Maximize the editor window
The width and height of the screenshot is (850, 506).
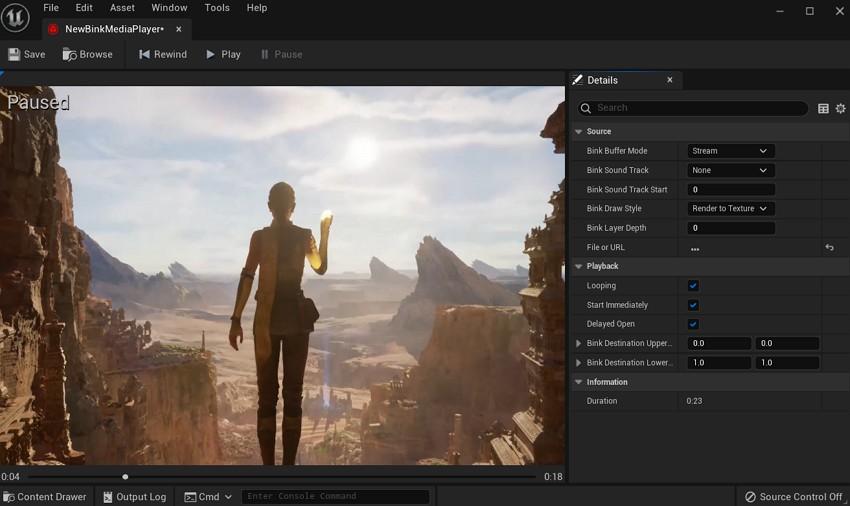(809, 11)
